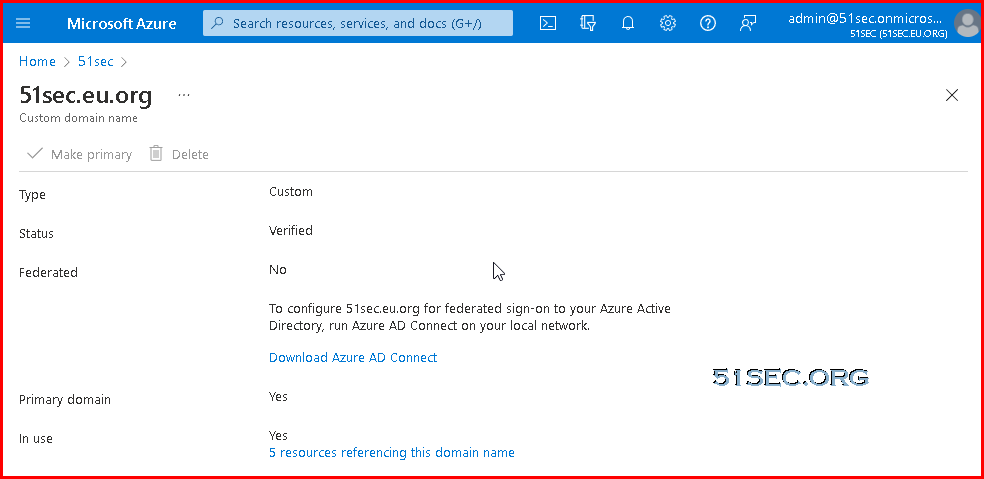984x479 pixels.
Task: Open the Feedback icon
Action: 747,23
